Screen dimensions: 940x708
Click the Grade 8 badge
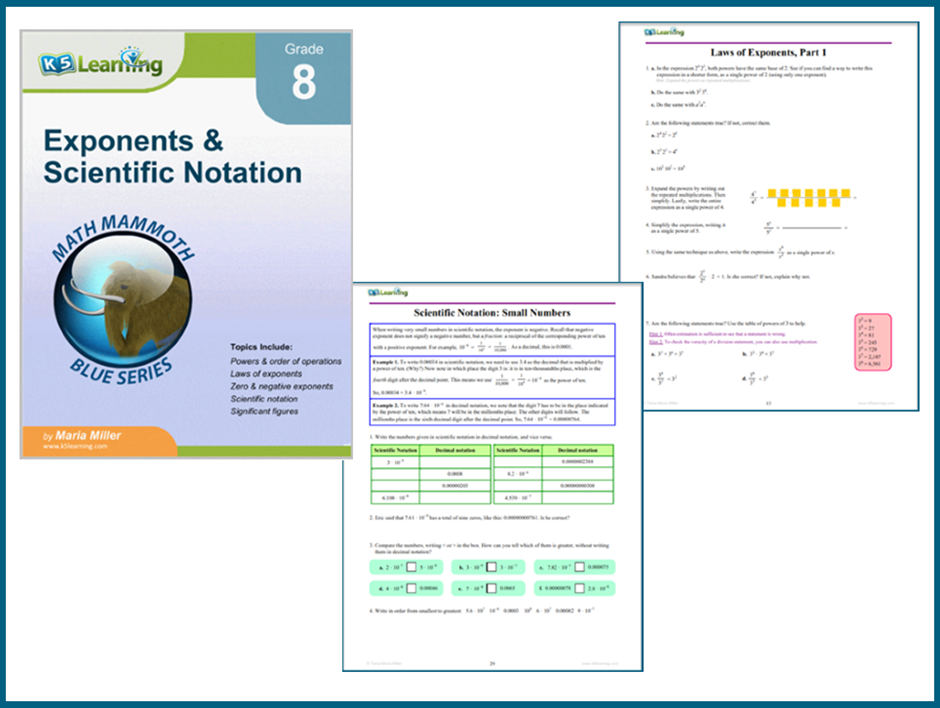click(x=303, y=78)
